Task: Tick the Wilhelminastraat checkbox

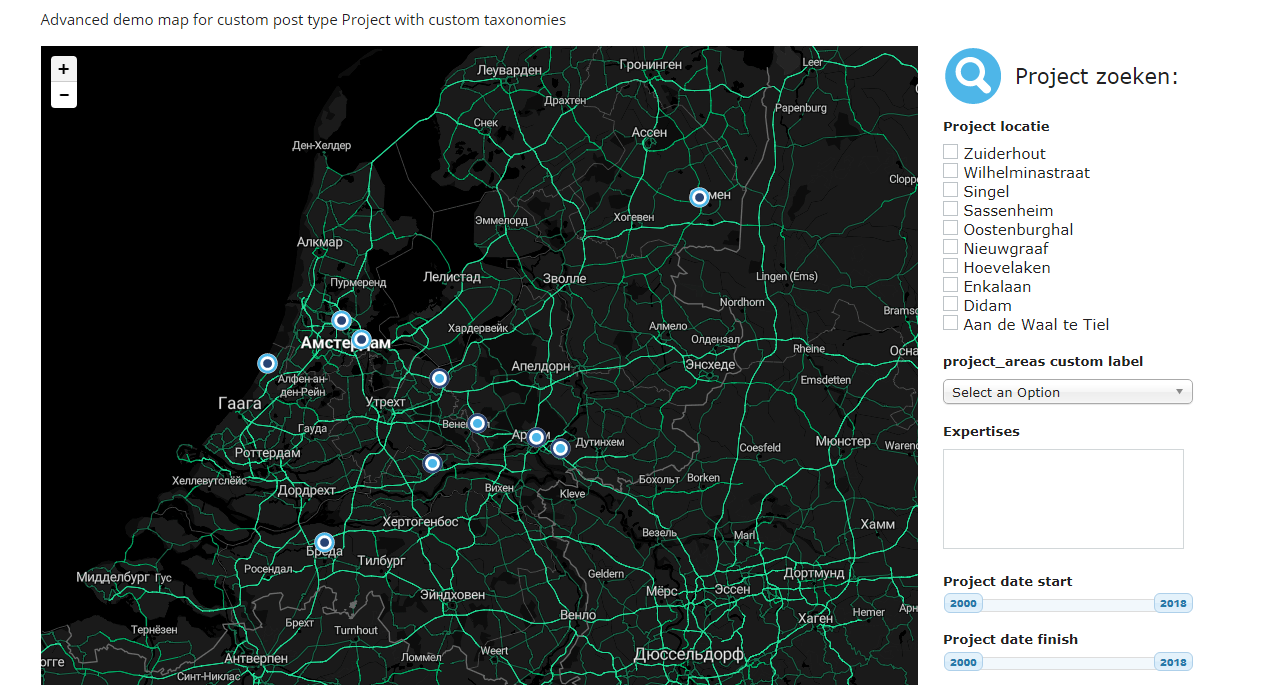Action: pyautogui.click(x=951, y=171)
